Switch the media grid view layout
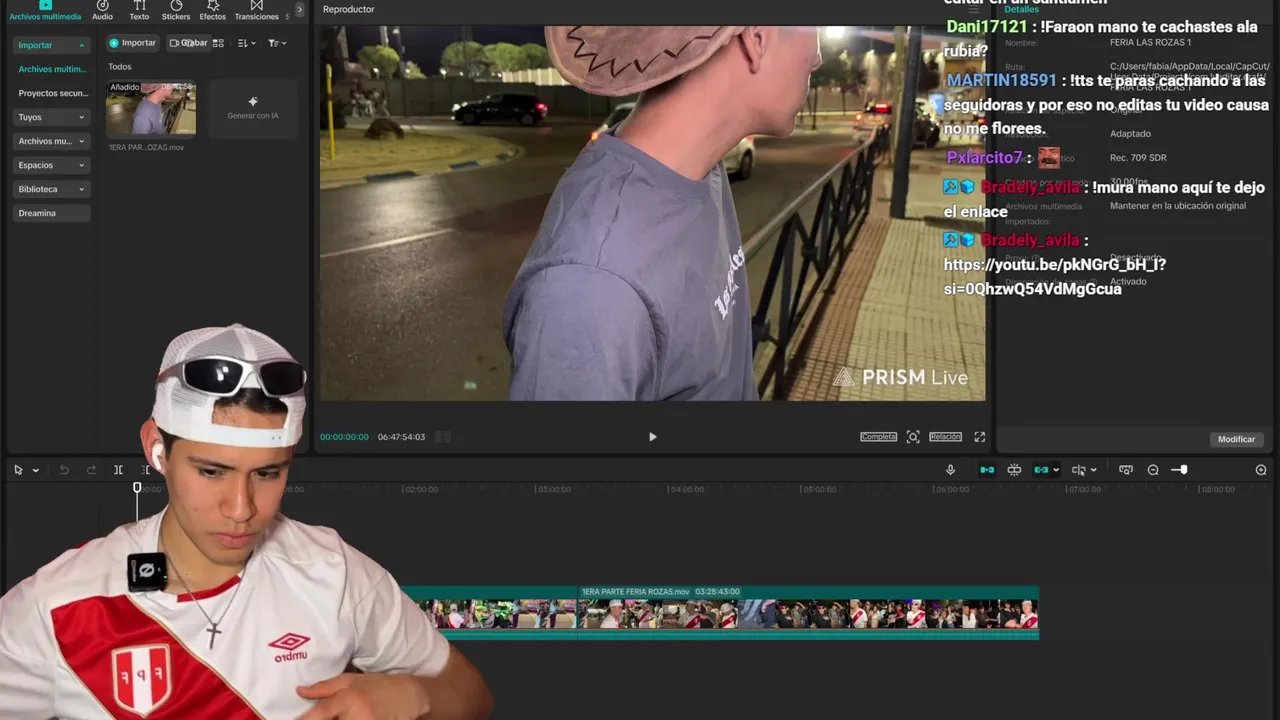This screenshot has width=1280, height=720. tap(218, 43)
